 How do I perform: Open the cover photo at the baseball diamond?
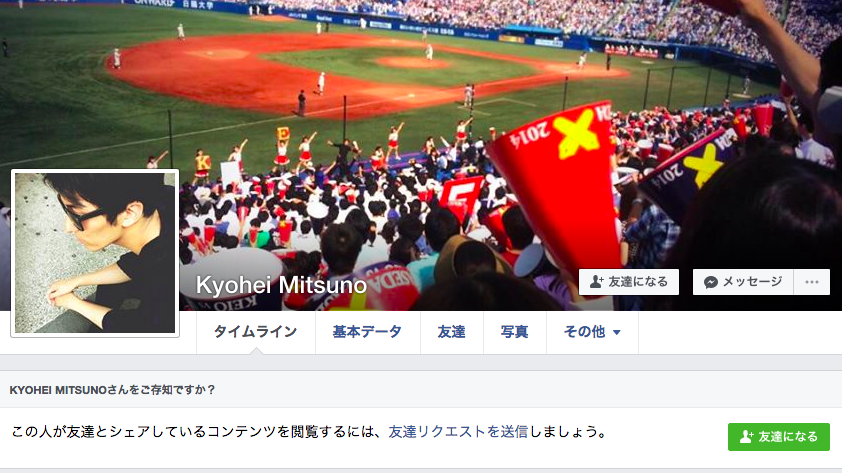click(344, 70)
